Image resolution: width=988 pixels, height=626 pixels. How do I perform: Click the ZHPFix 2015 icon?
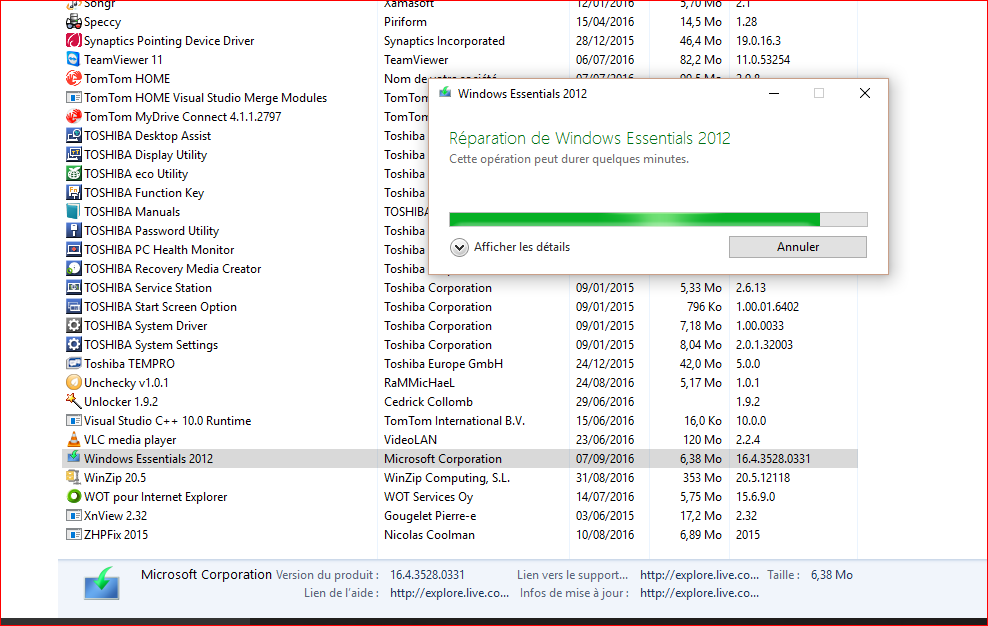74,535
